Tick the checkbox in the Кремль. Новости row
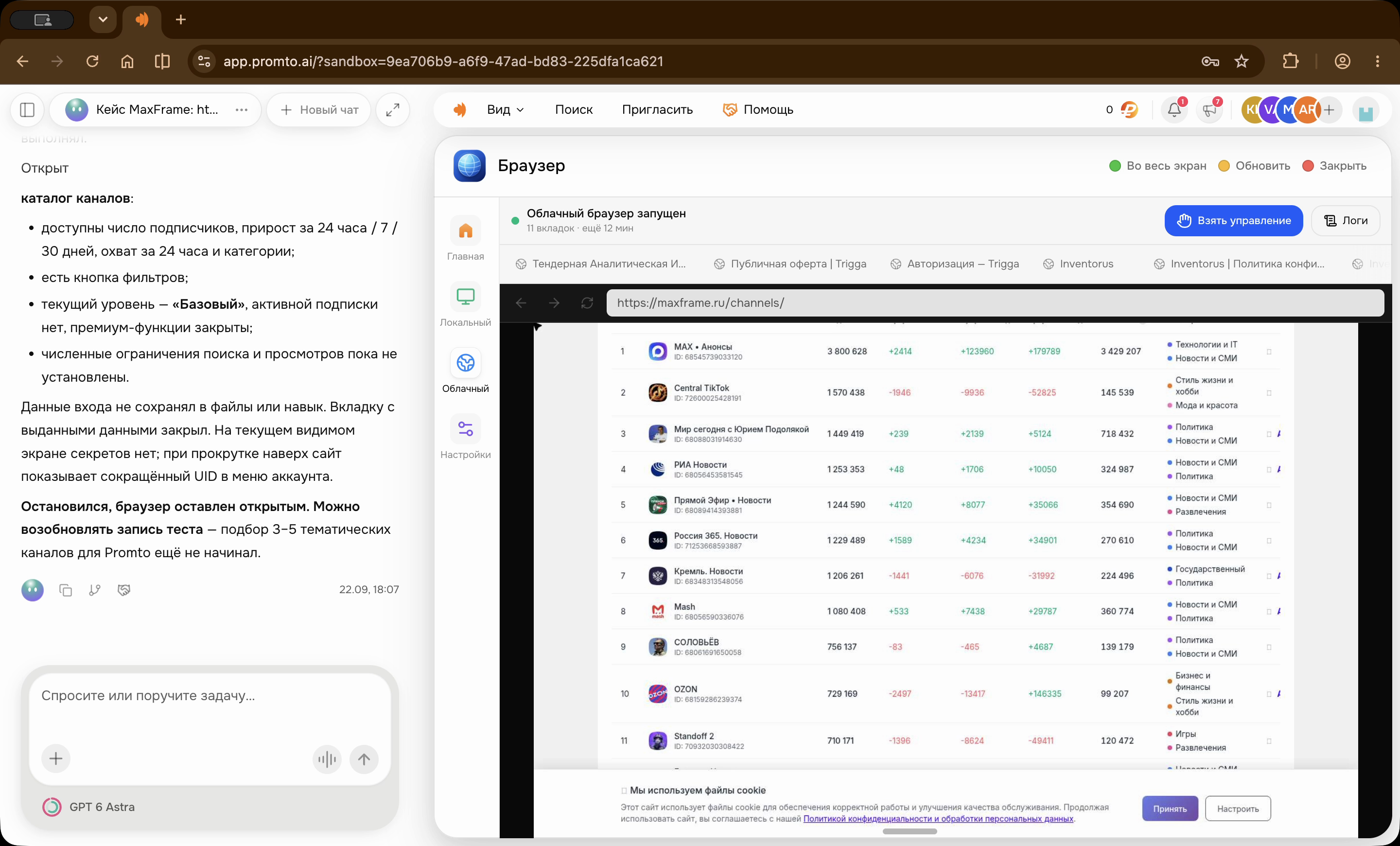The width and height of the screenshot is (1400, 846). (x=1269, y=576)
